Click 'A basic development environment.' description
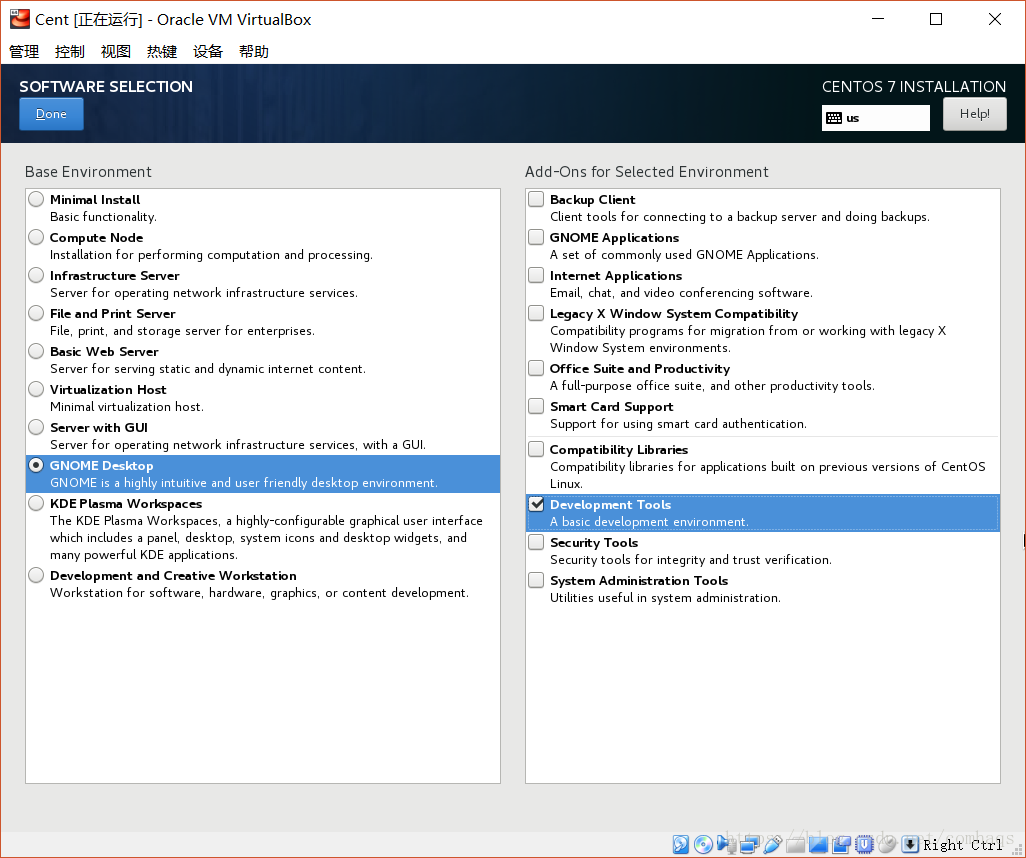The image size is (1026, 858). [649, 522]
